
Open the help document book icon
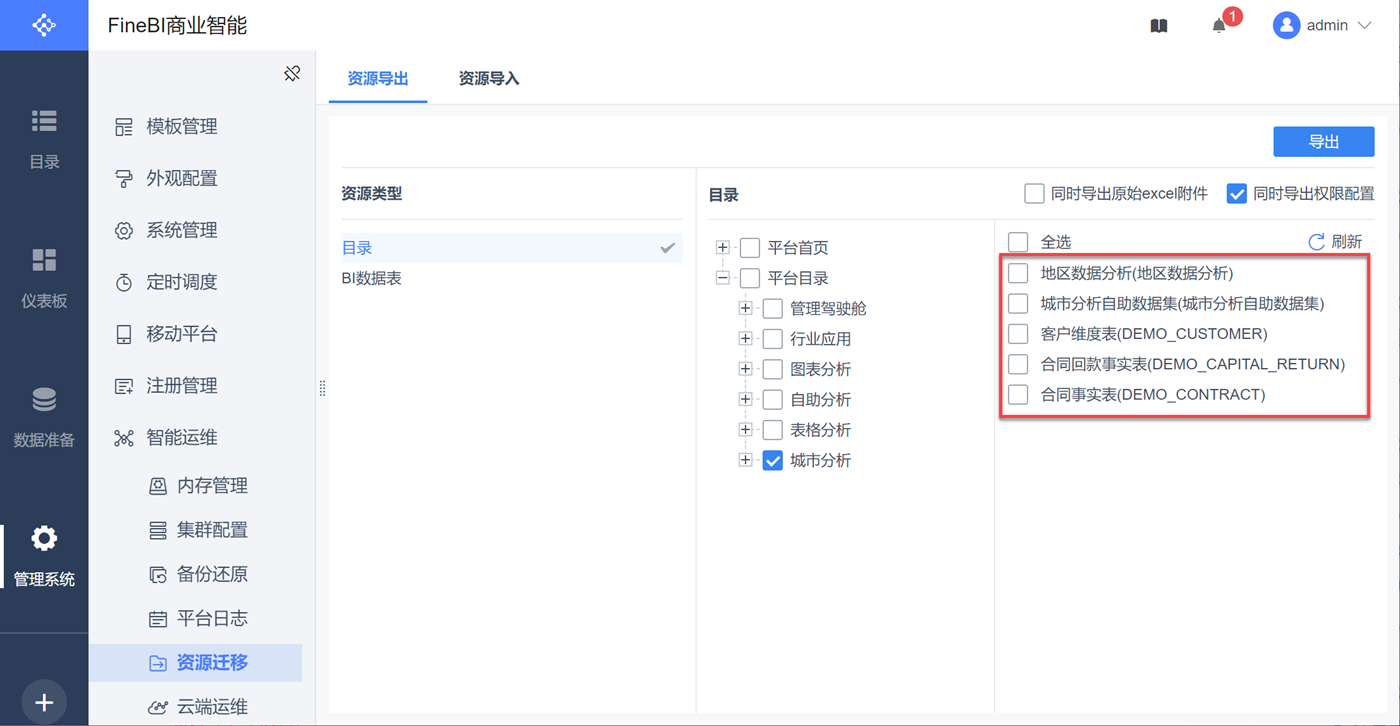click(1159, 26)
